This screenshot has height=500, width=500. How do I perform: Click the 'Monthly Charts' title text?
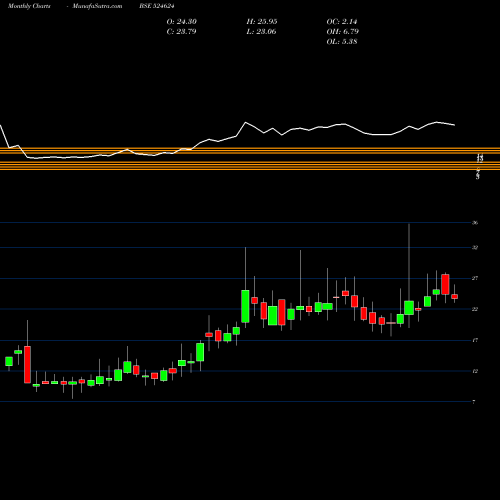pos(29,6)
